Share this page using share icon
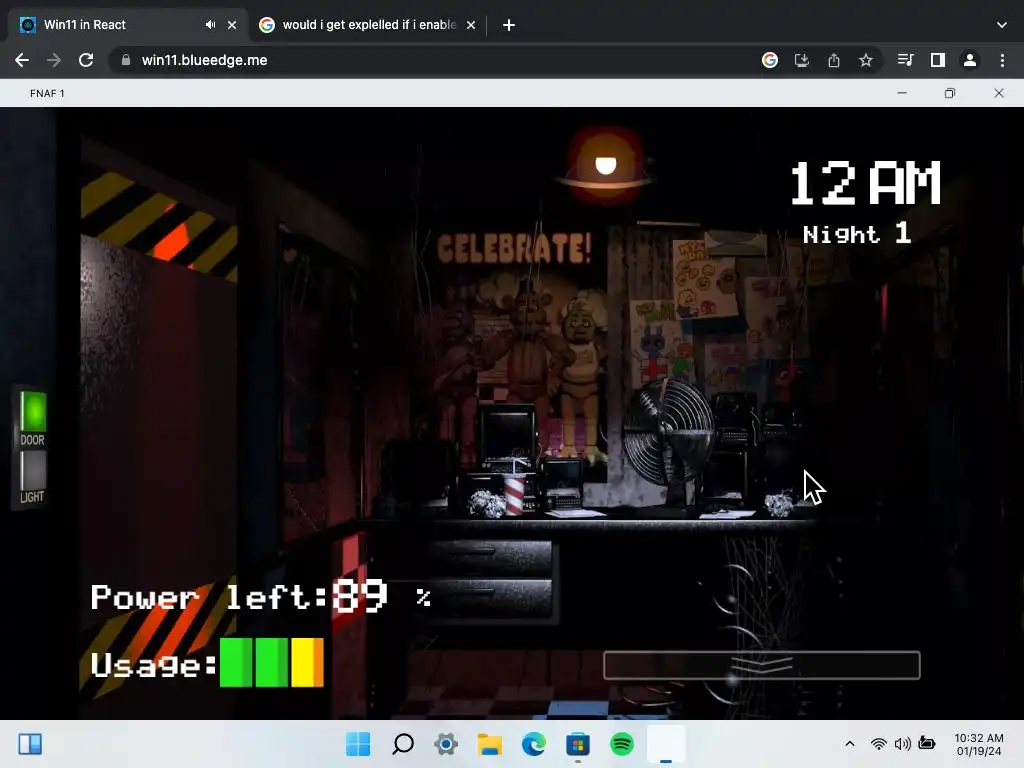Screen dimensions: 1024x768 (x=834, y=60)
